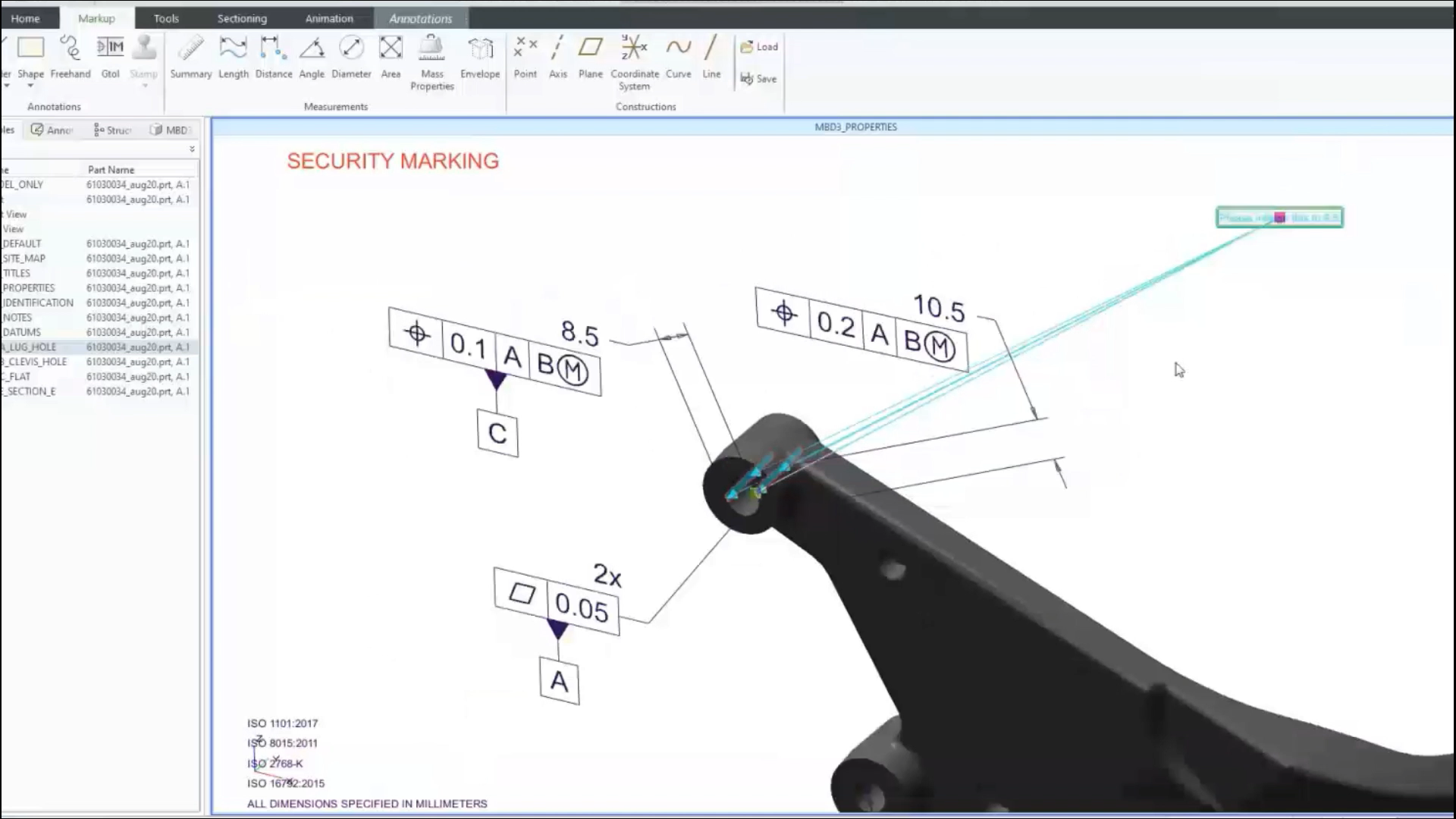Switch to the Home ribbon tab

pos(25,18)
